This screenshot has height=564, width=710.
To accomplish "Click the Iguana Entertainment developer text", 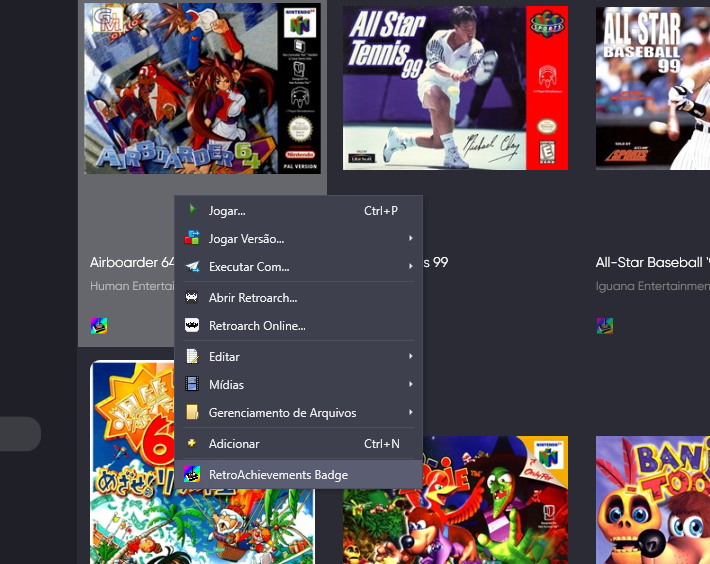I will click(652, 286).
